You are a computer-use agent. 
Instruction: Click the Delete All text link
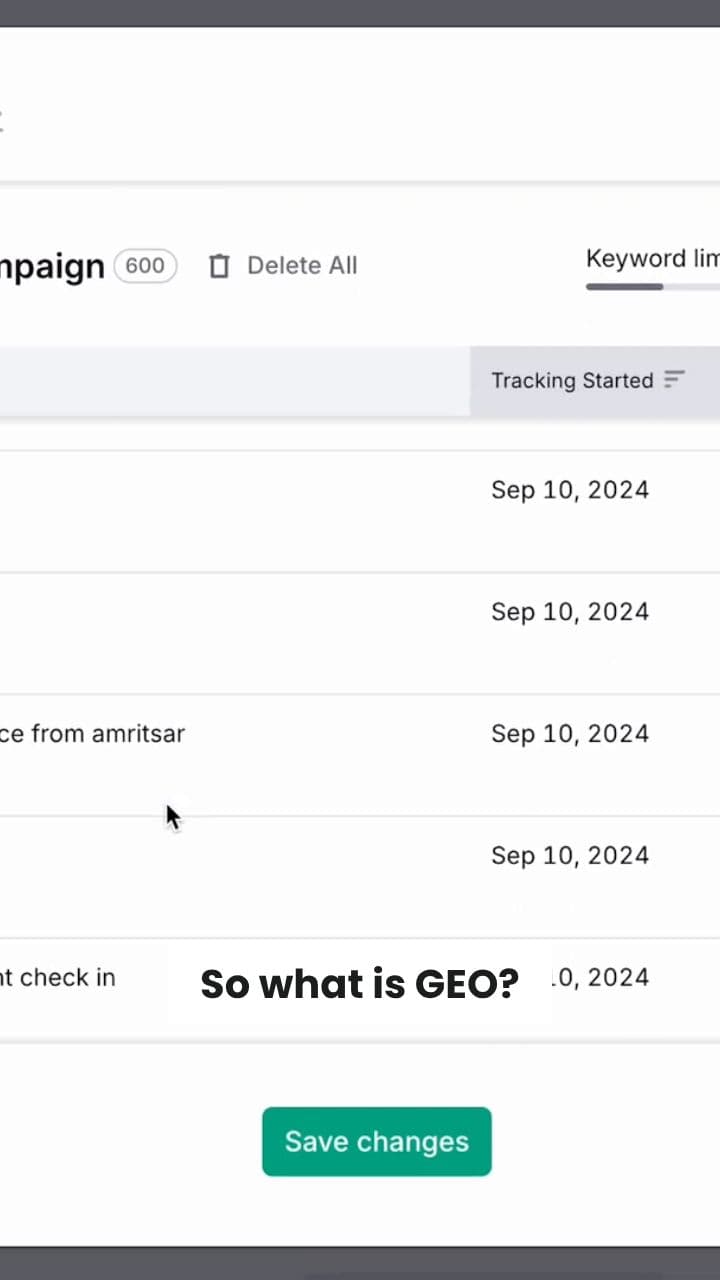302,265
